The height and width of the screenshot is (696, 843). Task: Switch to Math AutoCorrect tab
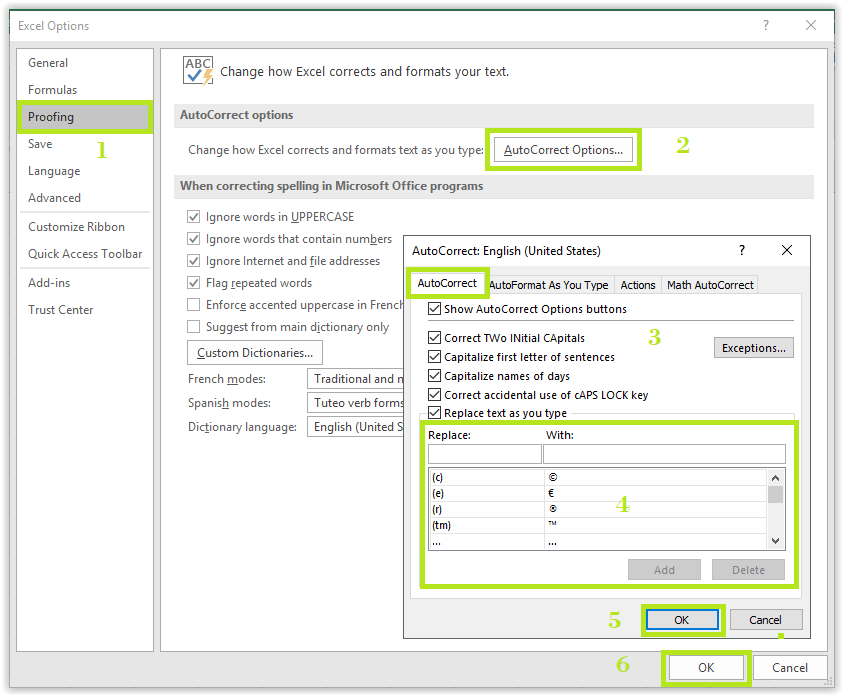pyautogui.click(x=710, y=285)
